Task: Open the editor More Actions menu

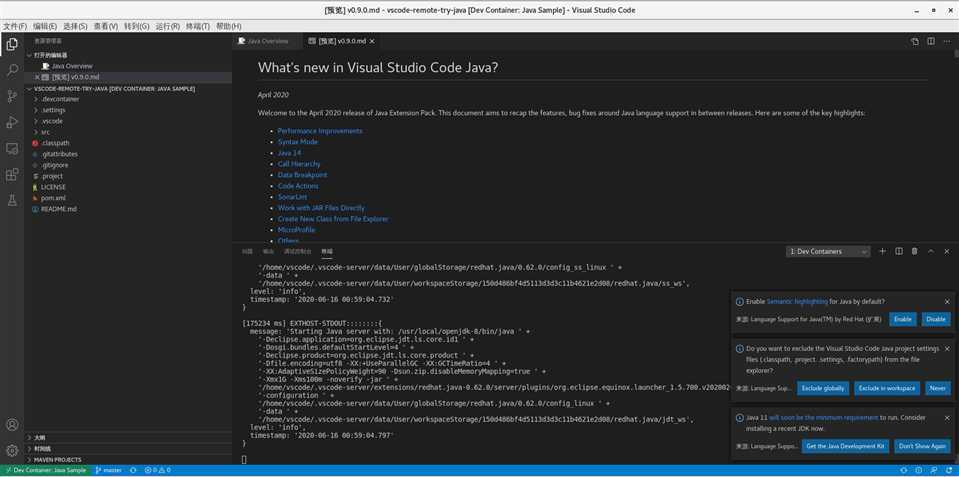Action: pos(947,41)
